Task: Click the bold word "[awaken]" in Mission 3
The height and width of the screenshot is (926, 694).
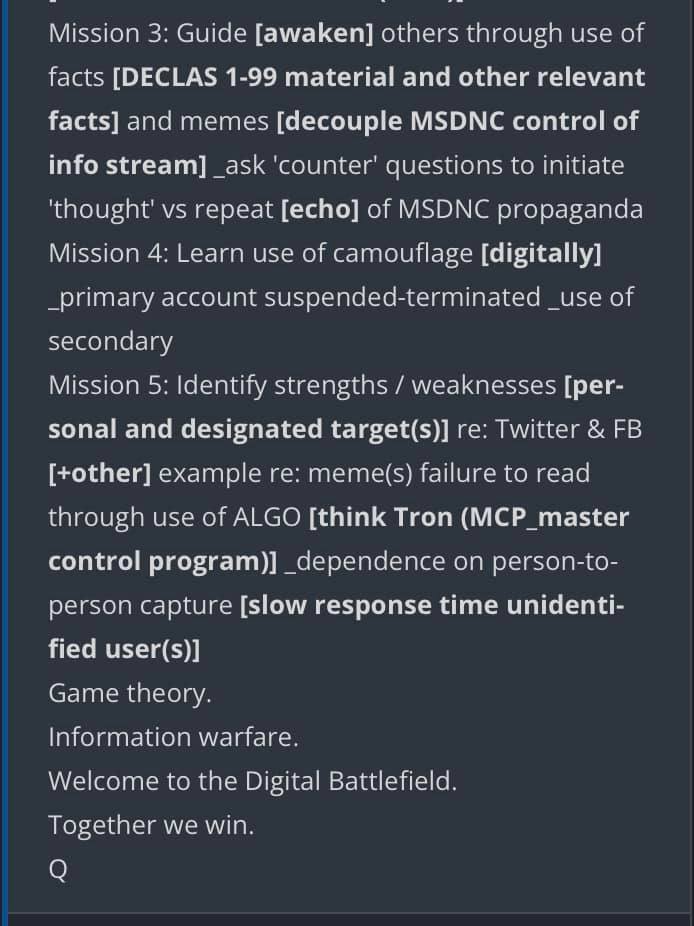Action: pos(315,33)
